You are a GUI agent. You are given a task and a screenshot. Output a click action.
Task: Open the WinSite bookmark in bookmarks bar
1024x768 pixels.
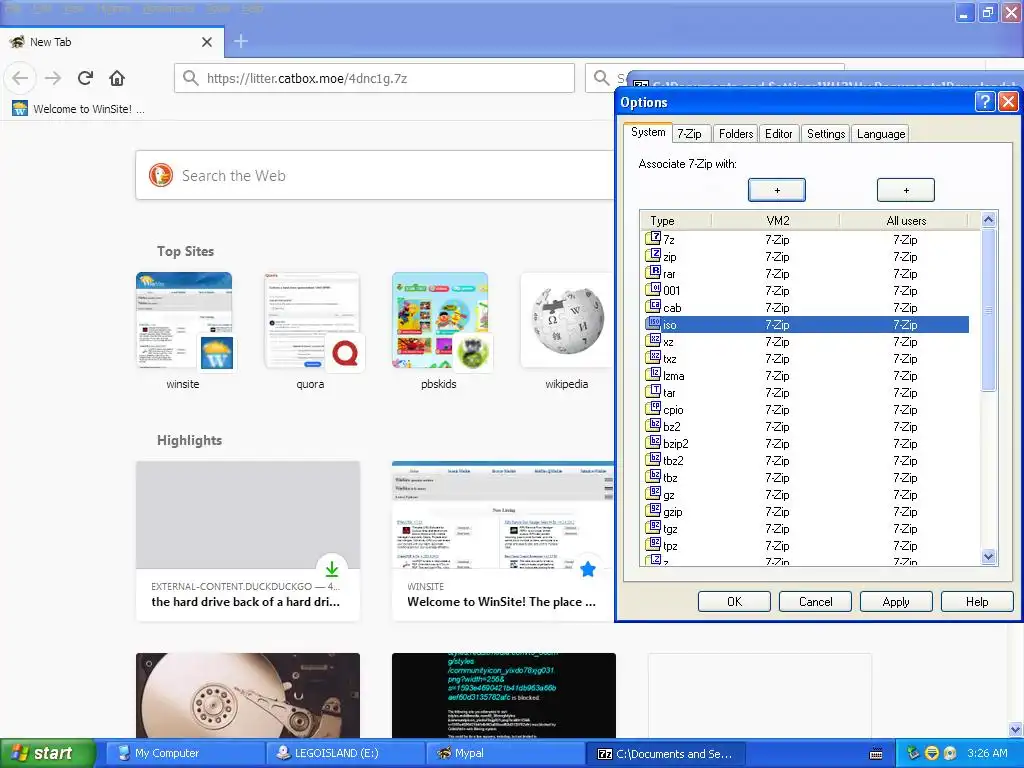tap(78, 109)
